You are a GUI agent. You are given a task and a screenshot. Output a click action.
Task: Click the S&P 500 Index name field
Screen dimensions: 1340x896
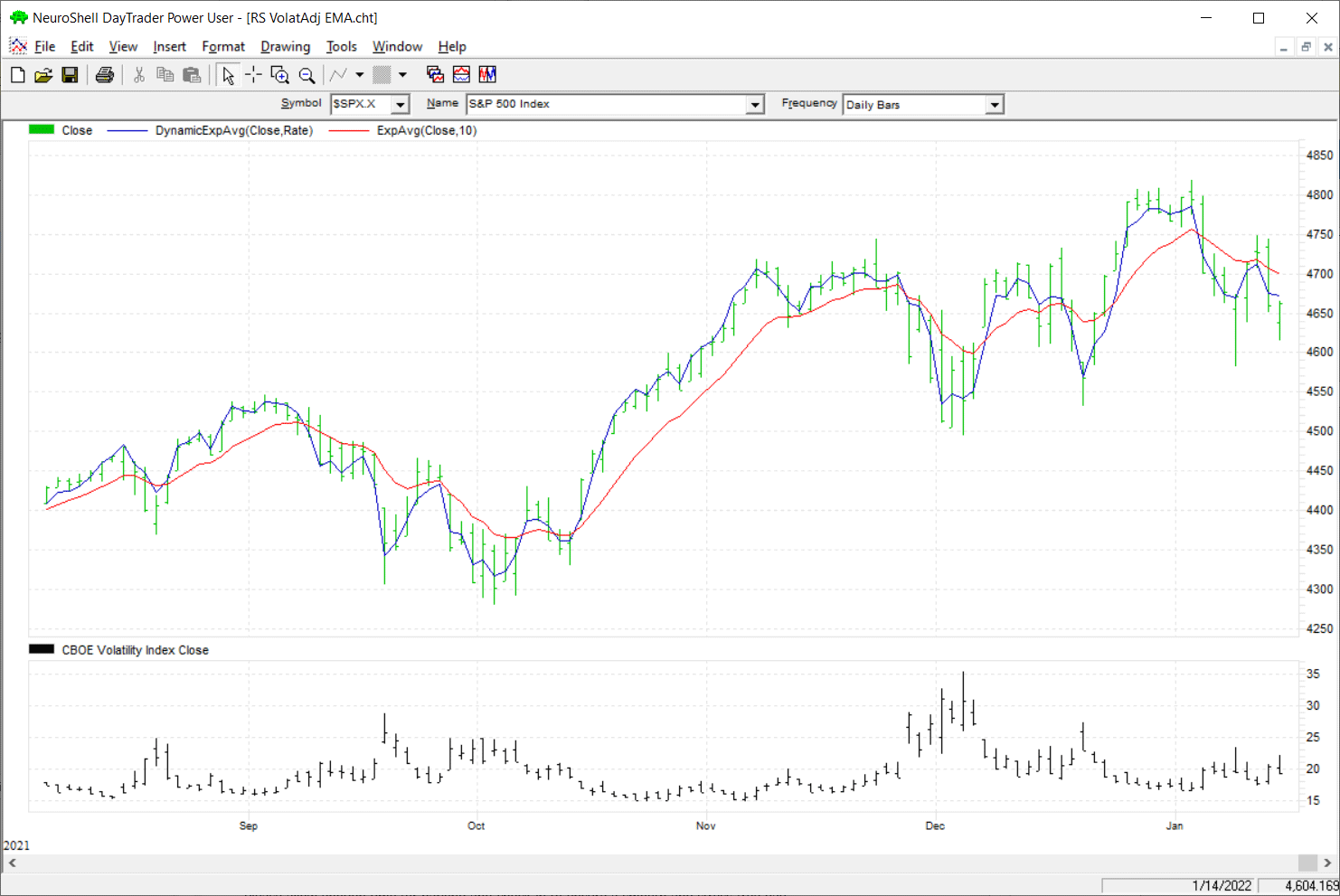point(606,105)
